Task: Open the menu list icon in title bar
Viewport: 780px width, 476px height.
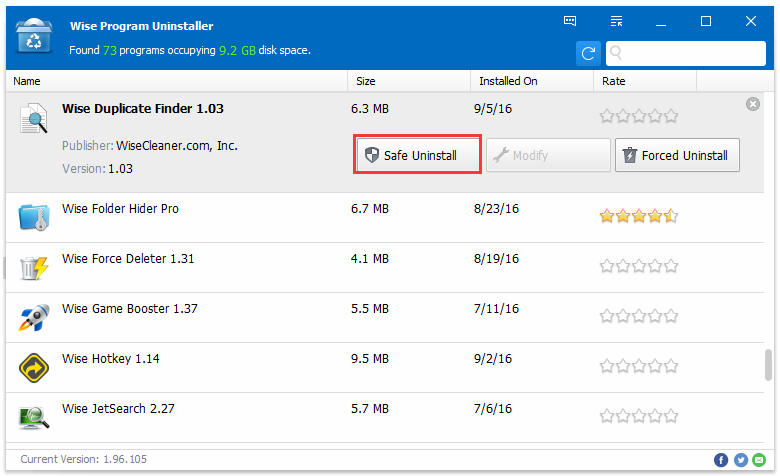Action: coord(616,21)
